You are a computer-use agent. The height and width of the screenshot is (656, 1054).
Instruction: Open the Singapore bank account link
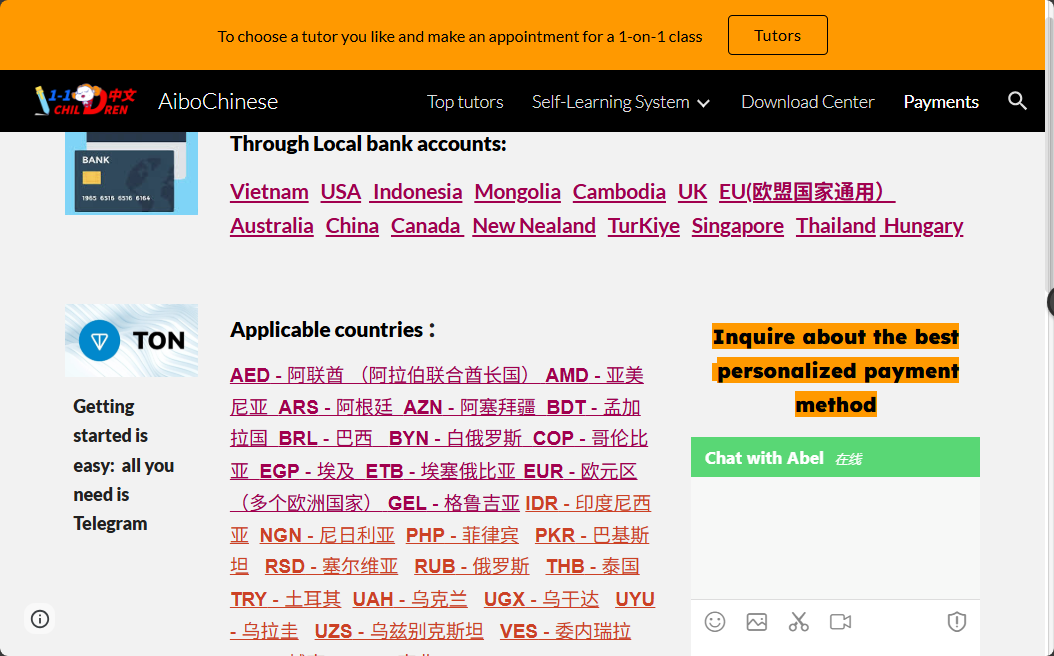(x=737, y=226)
